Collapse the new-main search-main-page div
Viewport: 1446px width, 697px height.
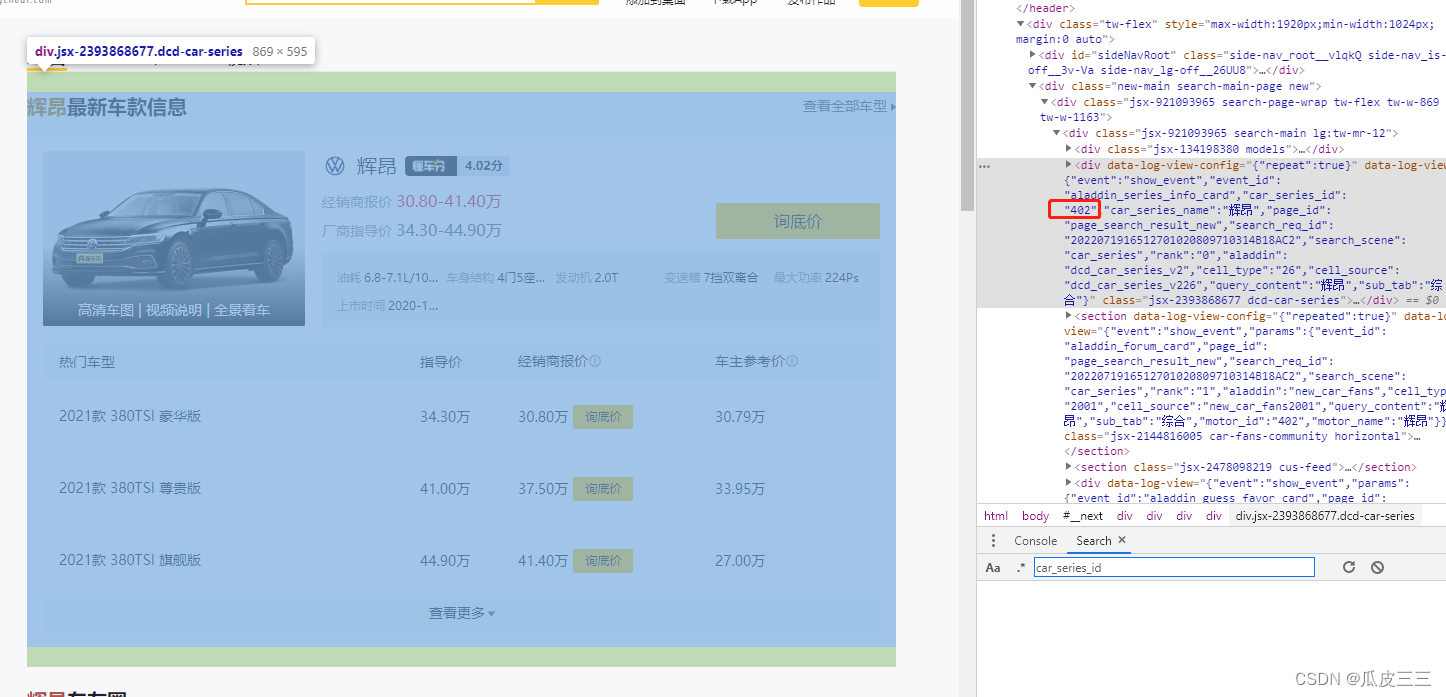[1033, 86]
